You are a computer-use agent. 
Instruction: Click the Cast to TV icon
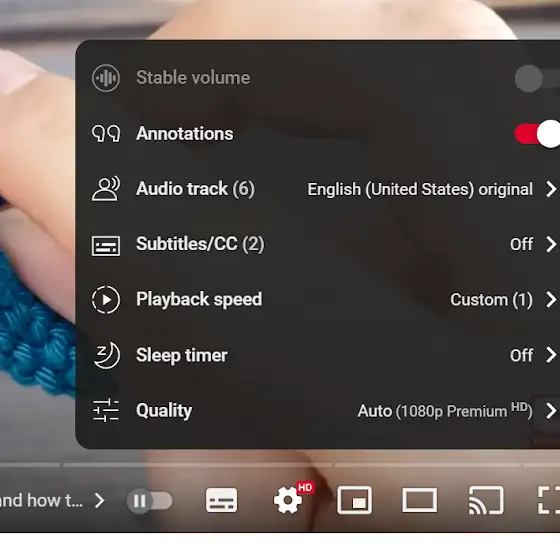click(x=486, y=500)
